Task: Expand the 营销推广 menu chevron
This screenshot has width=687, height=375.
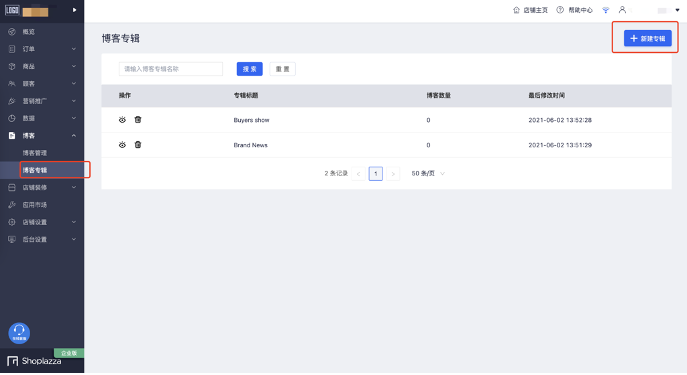Action: pyautogui.click(x=74, y=101)
